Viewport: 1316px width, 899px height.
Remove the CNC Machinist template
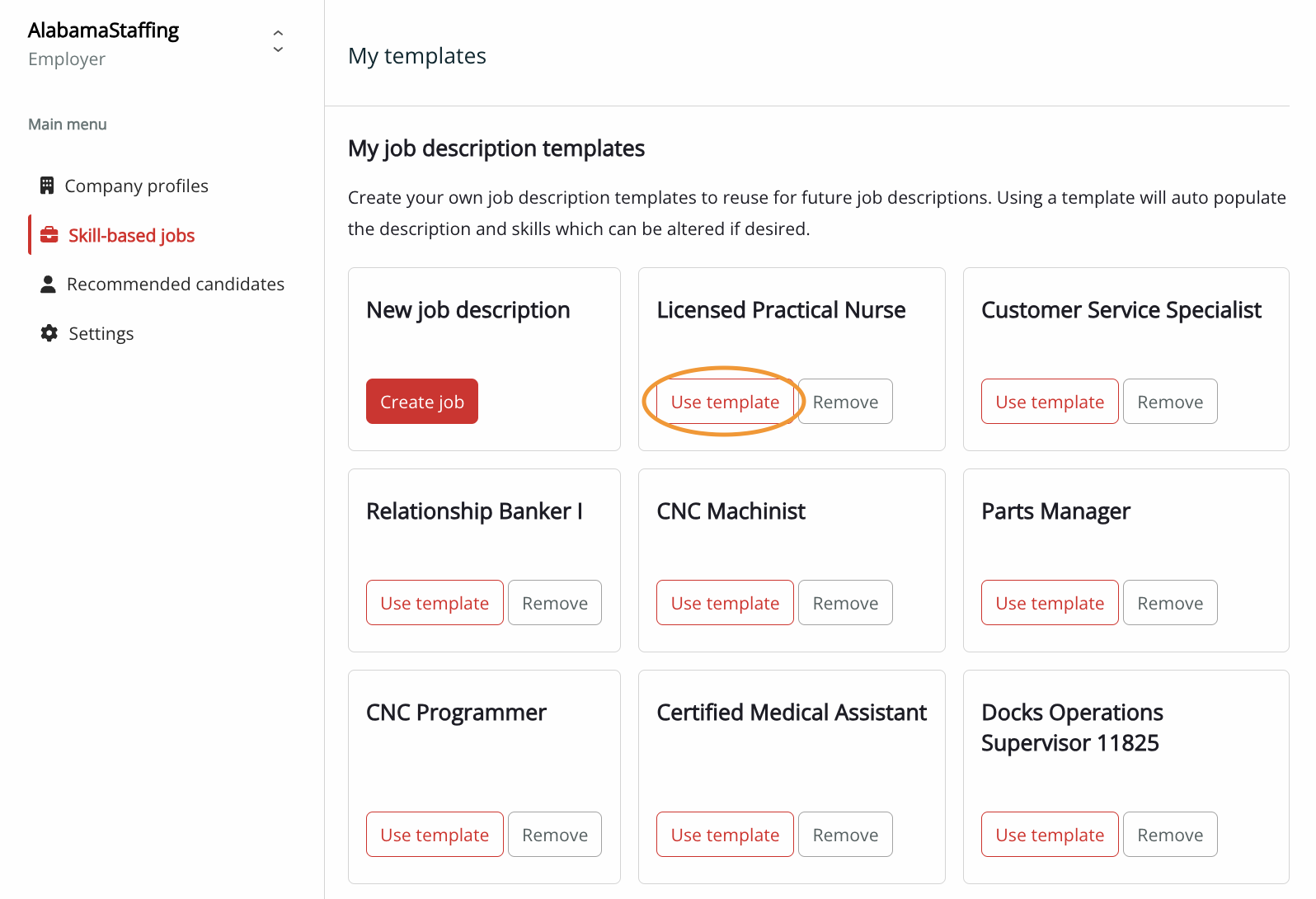coord(845,603)
